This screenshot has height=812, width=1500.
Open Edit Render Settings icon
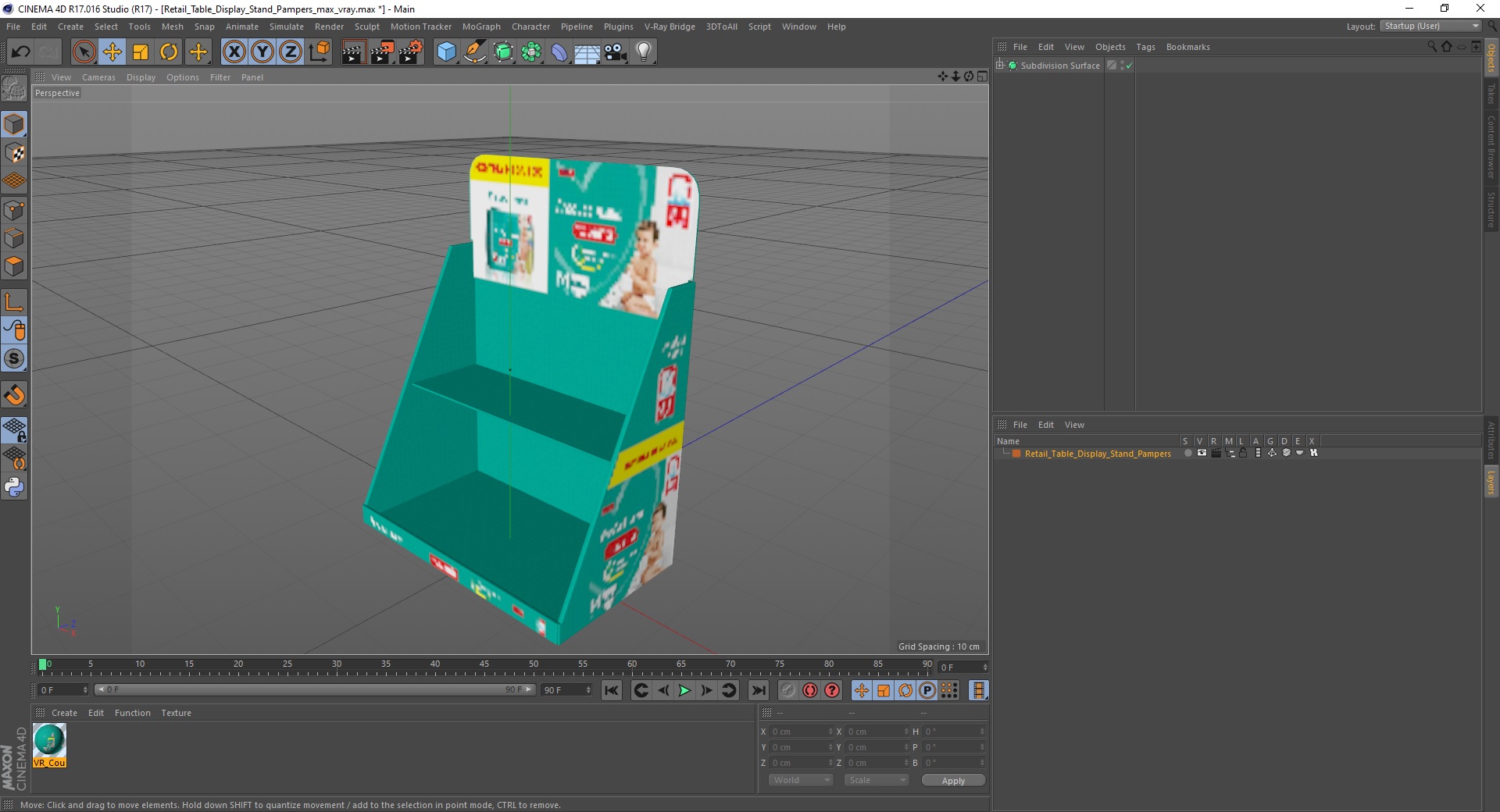pos(411,52)
